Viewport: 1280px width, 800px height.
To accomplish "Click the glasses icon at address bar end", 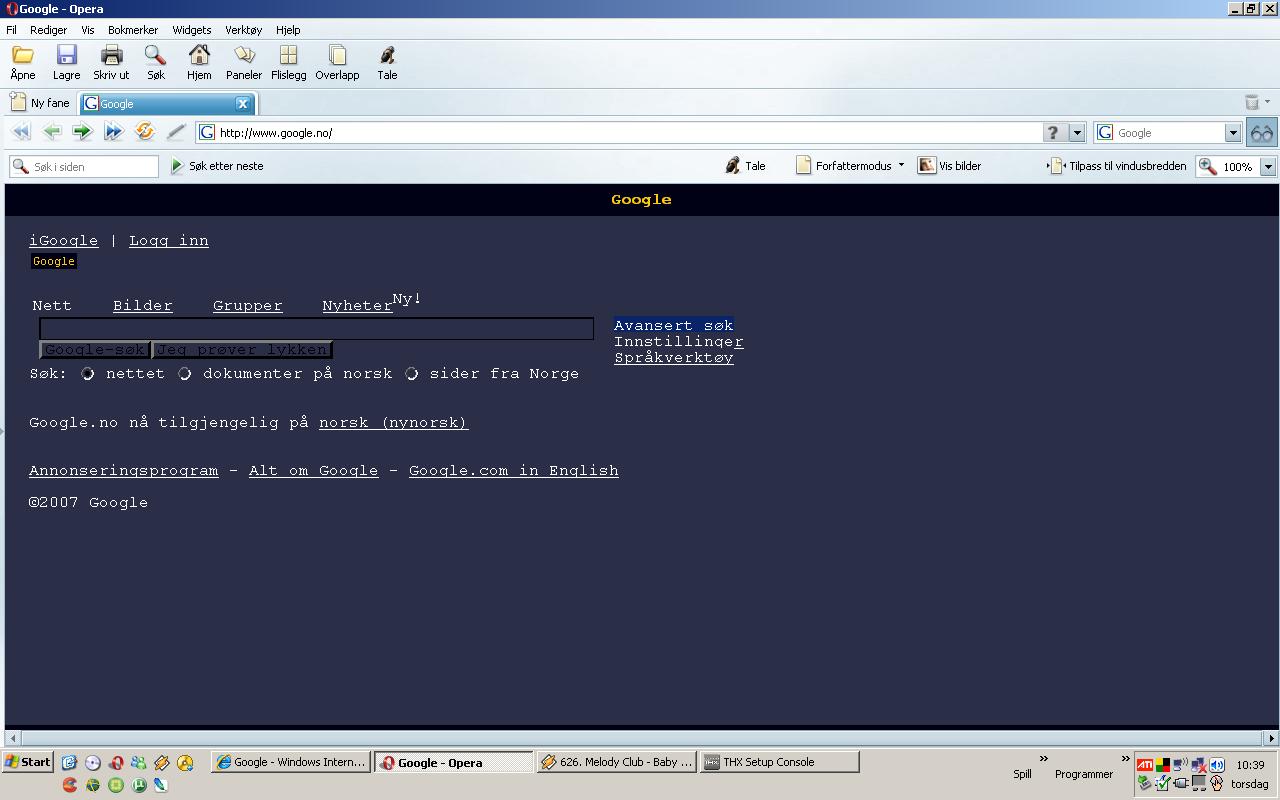I will (1262, 132).
